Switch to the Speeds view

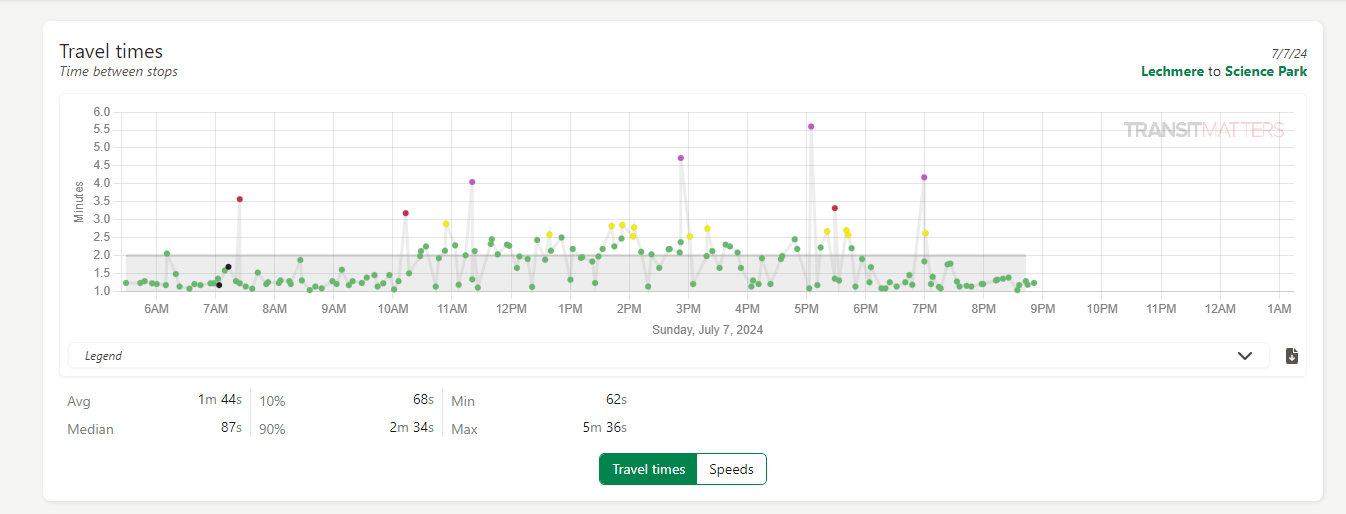pos(731,469)
